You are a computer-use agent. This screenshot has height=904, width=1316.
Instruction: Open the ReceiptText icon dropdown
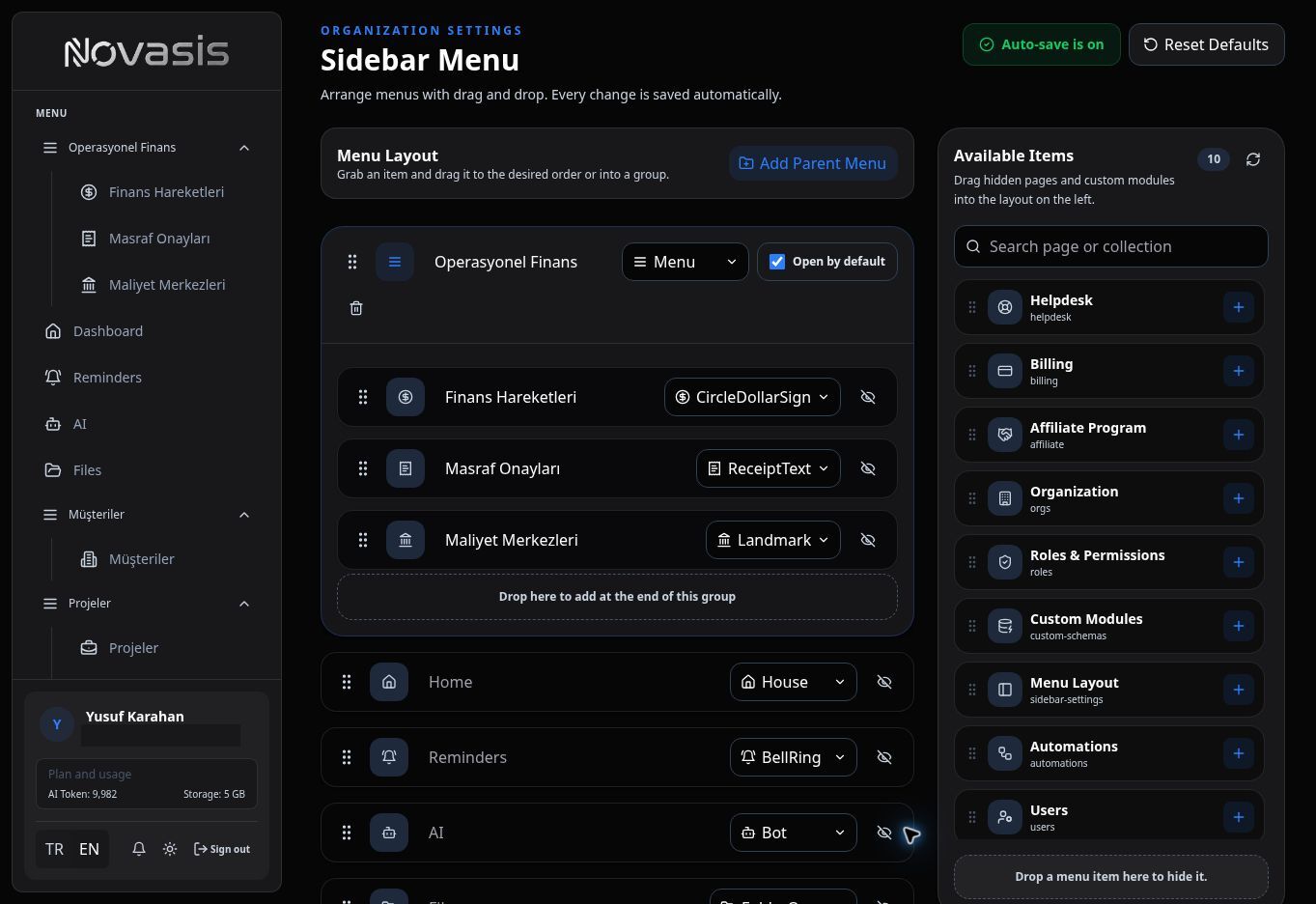769,468
